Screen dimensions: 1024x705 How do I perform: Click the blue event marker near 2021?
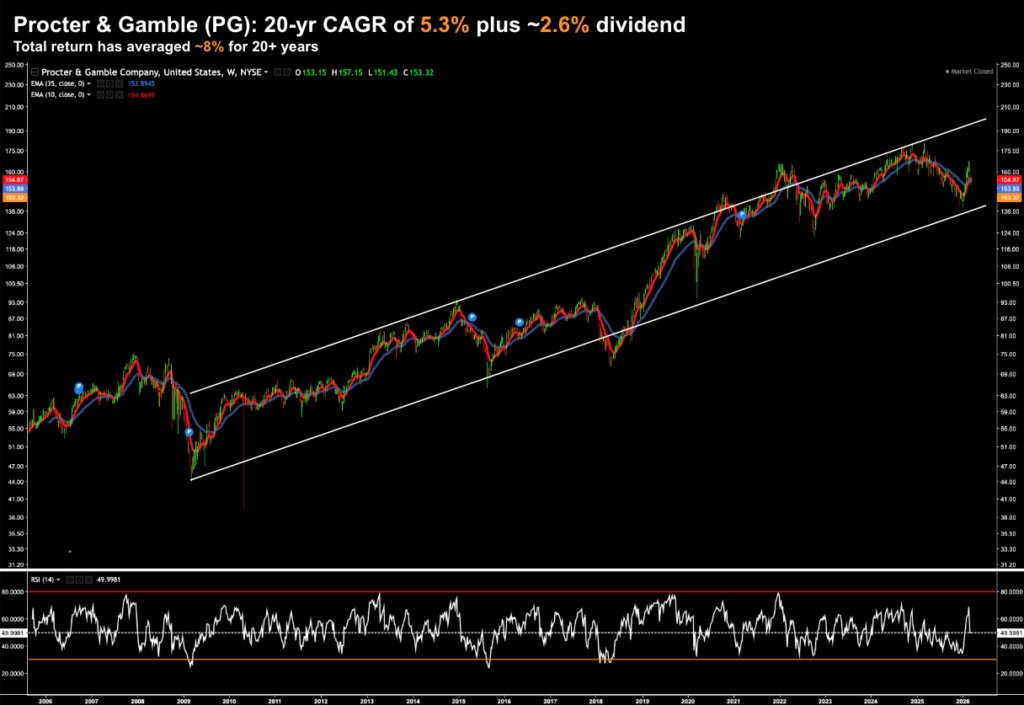742,215
